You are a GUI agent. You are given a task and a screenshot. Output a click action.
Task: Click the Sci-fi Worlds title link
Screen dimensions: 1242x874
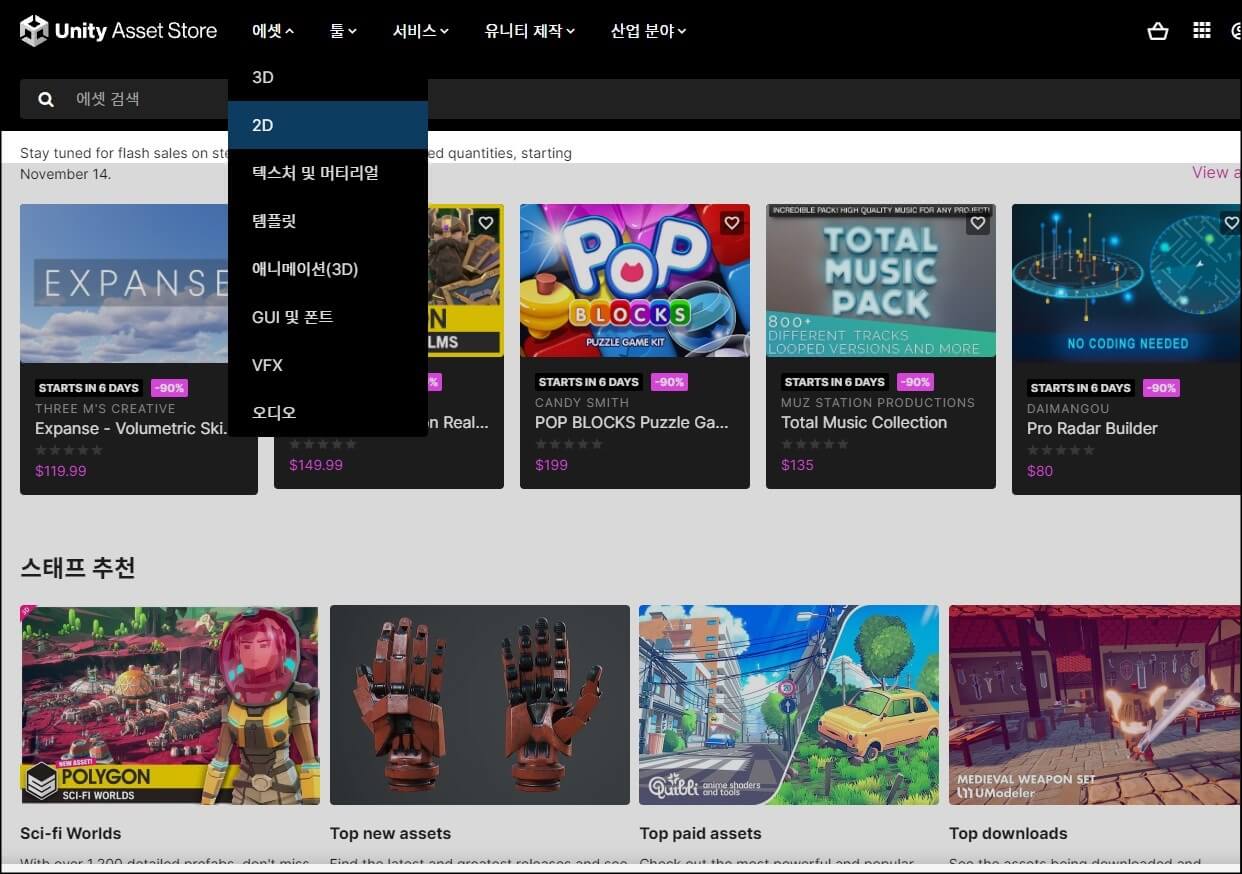click(x=70, y=833)
